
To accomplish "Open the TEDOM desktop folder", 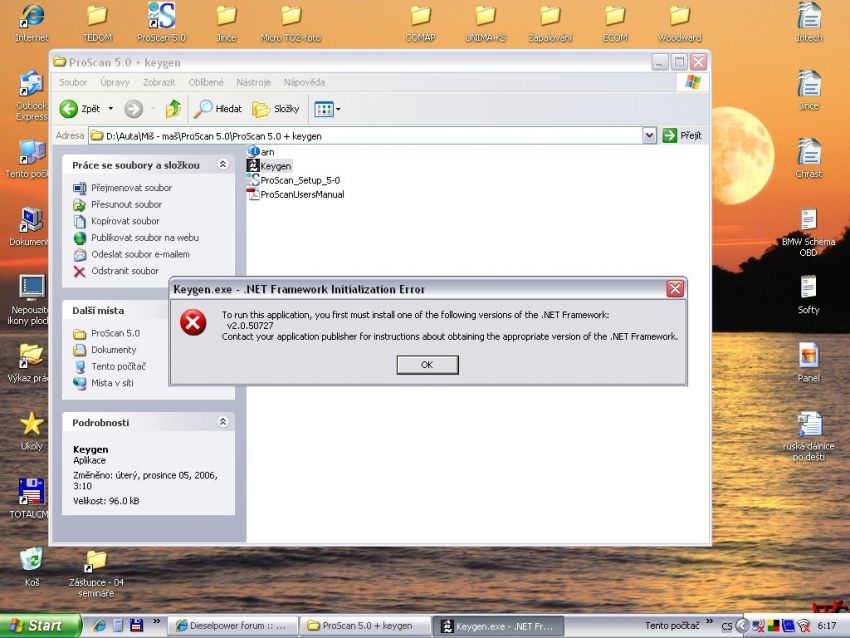I will tap(97, 23).
